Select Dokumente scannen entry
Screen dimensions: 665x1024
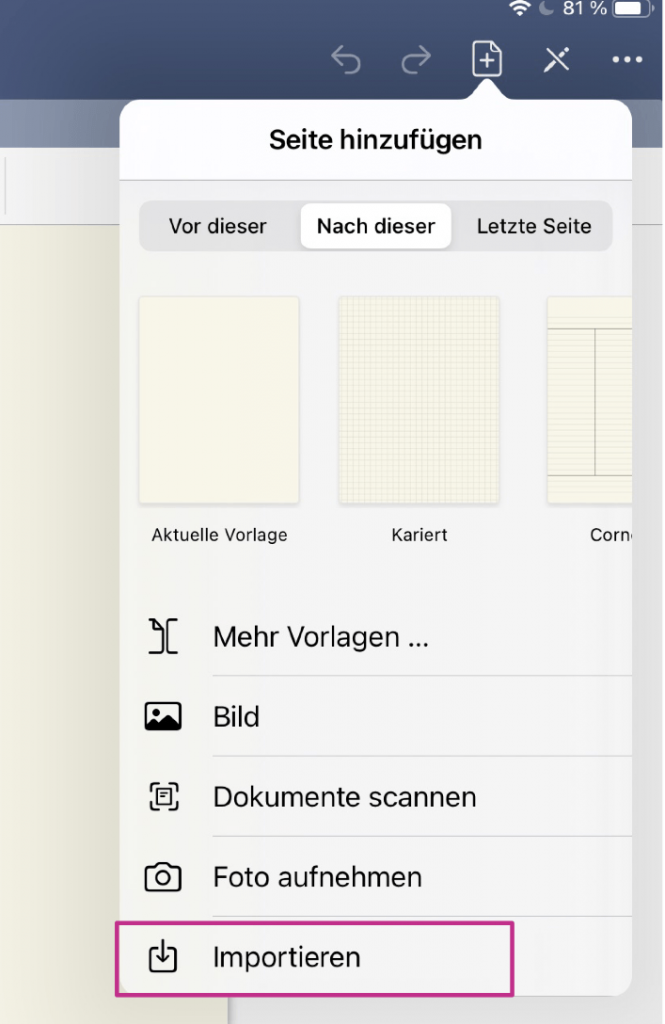click(376, 797)
